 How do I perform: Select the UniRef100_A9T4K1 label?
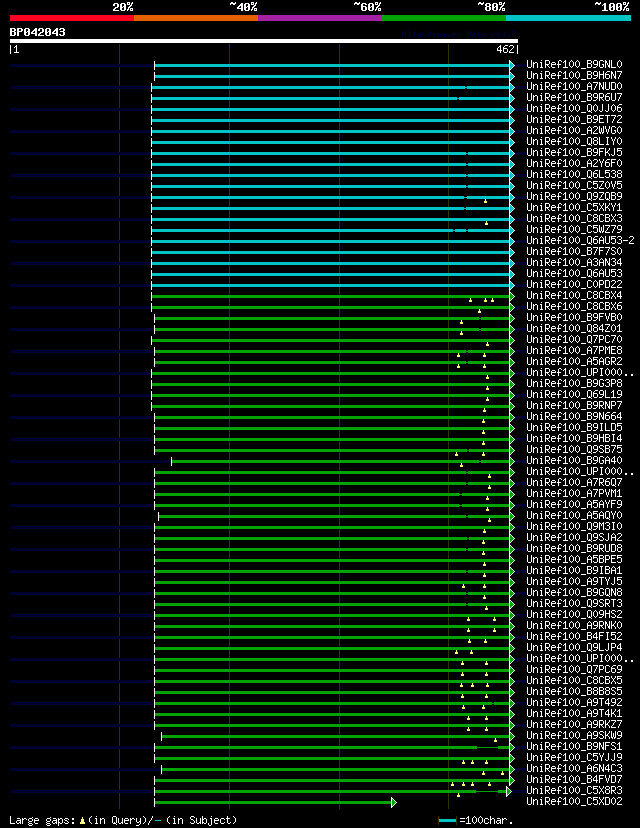[x=574, y=713]
